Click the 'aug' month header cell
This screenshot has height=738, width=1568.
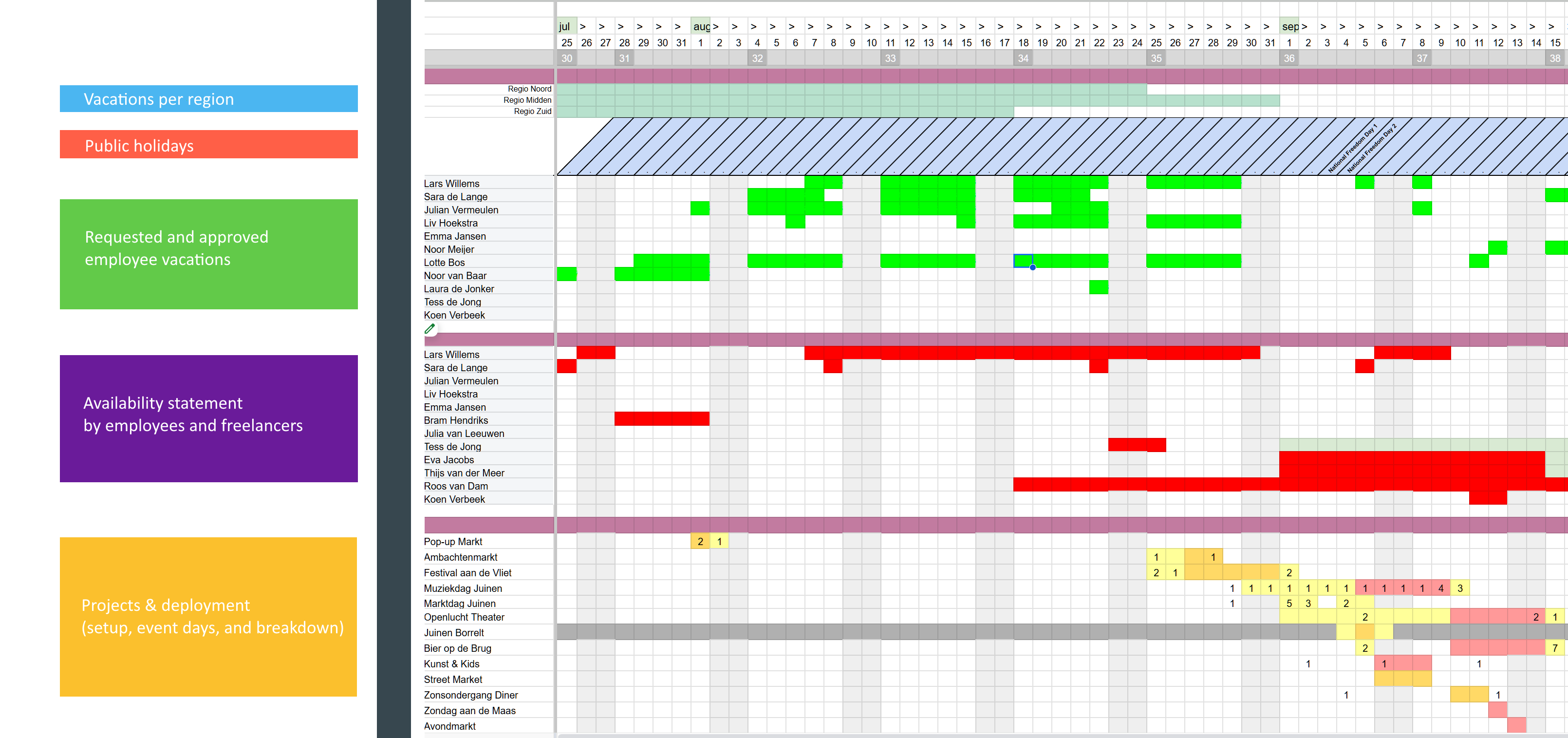click(x=700, y=26)
